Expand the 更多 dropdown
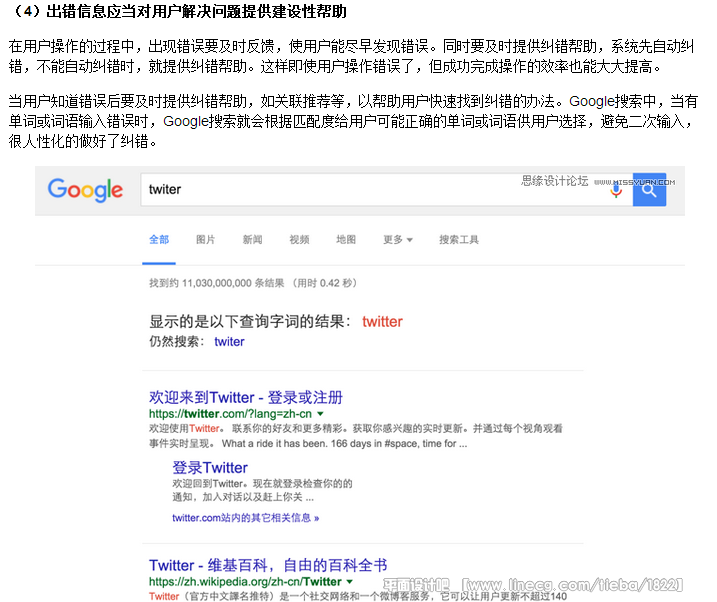 pos(397,240)
